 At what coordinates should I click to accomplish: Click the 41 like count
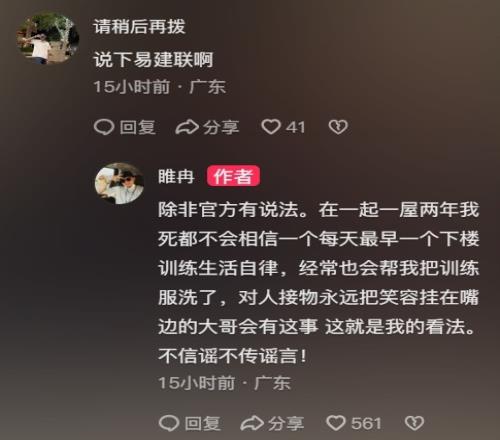pos(295,127)
